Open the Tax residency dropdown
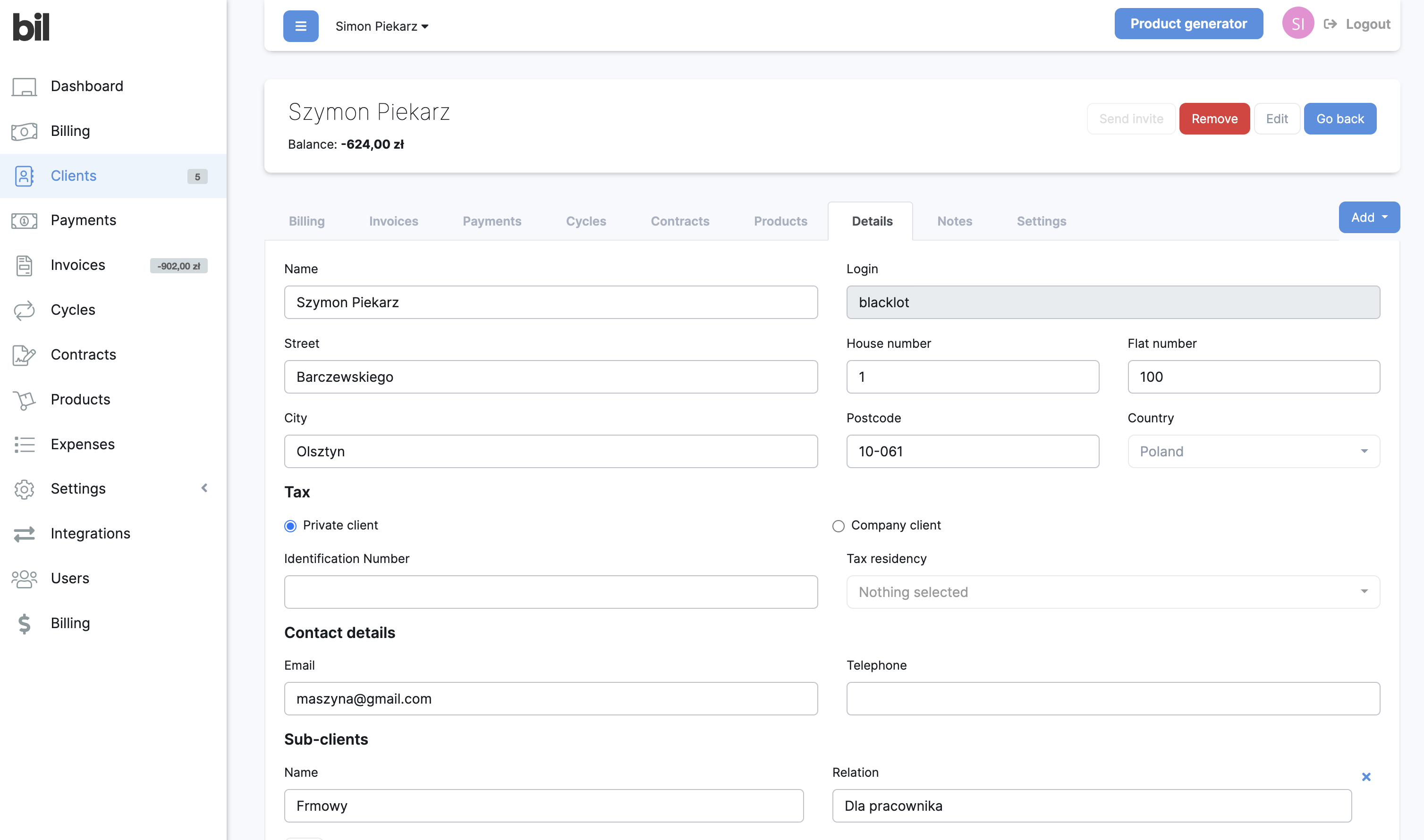 [1112, 592]
